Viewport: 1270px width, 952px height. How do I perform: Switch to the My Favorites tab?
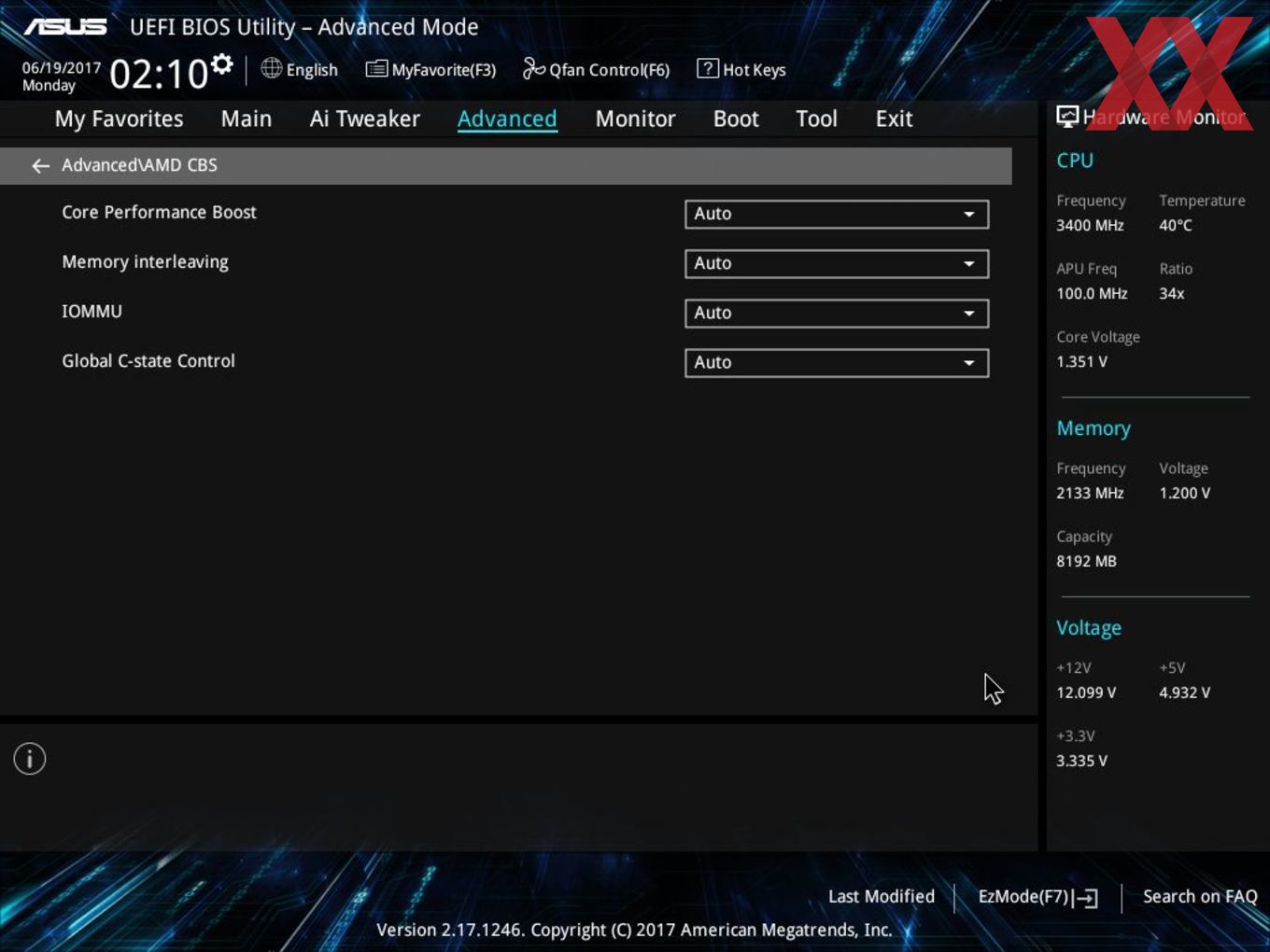119,119
